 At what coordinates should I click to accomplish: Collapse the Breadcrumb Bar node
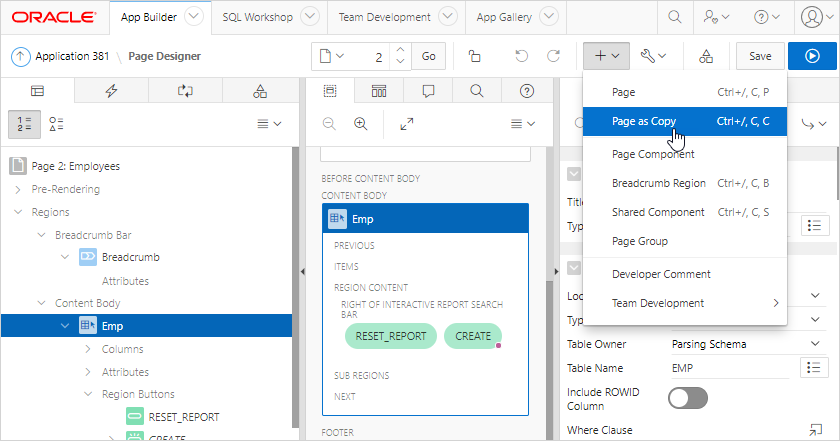42,235
